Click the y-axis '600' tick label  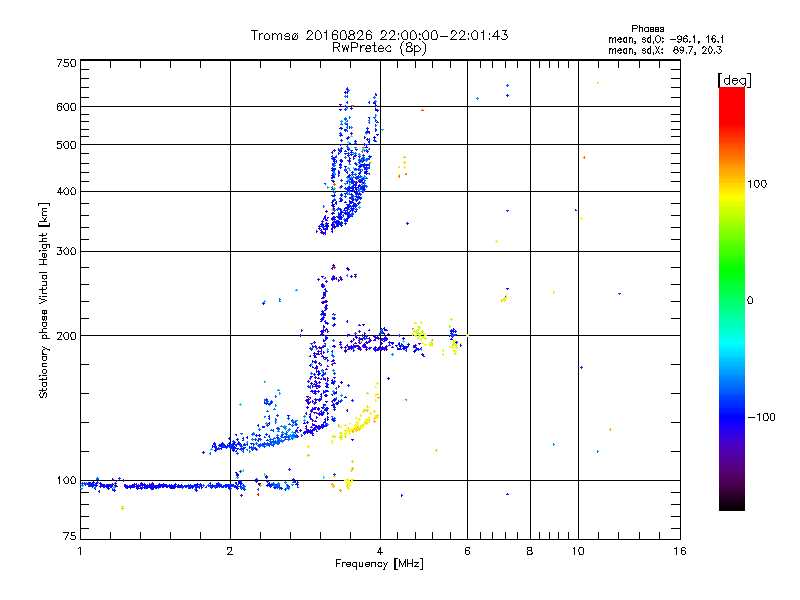(x=66, y=107)
